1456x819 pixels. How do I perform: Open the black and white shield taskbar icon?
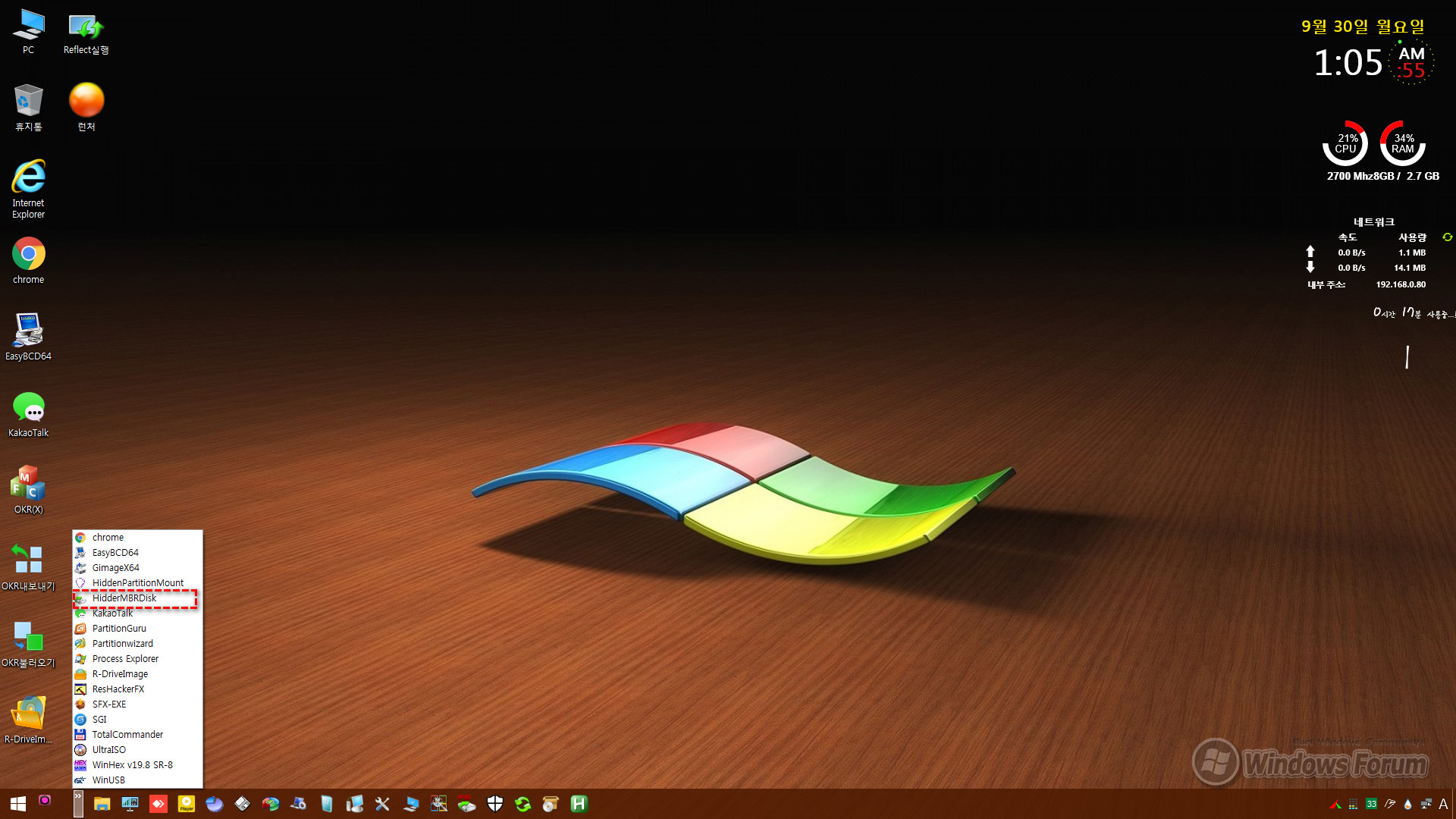point(495,804)
